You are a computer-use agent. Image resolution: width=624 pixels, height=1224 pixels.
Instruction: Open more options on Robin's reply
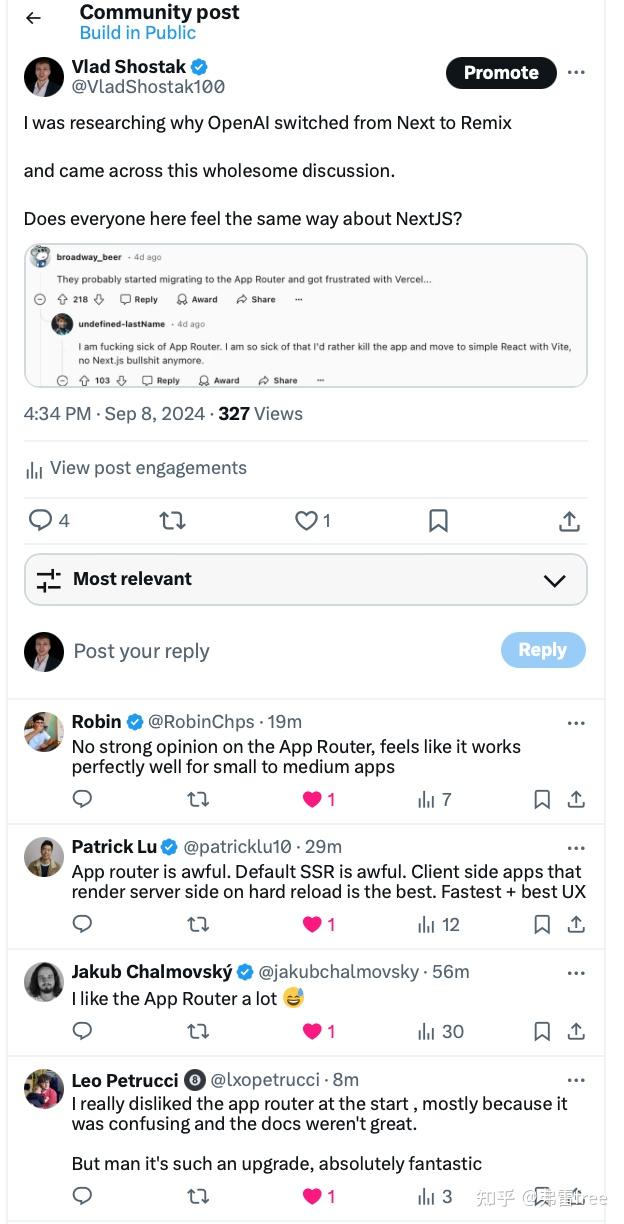(x=576, y=722)
